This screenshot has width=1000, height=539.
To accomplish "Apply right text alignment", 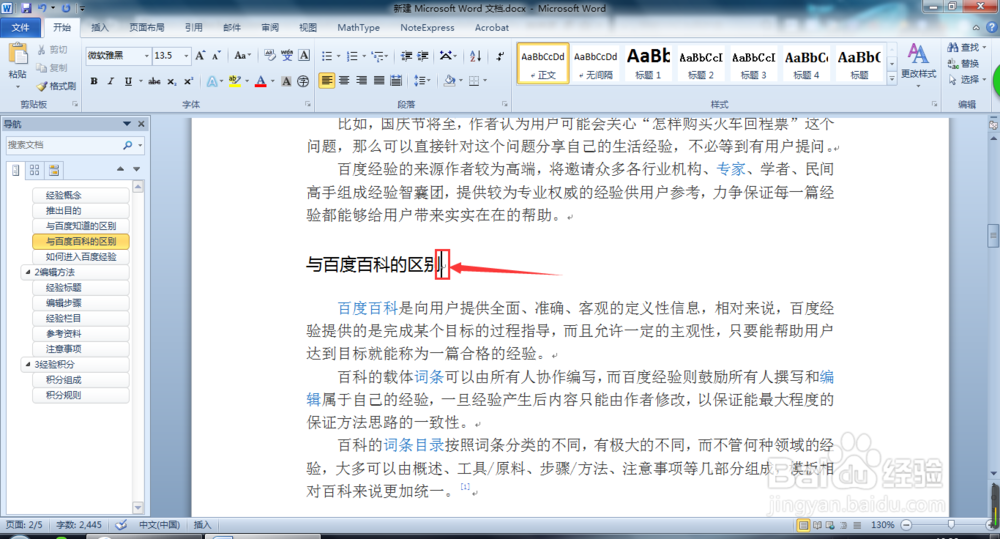I will click(362, 81).
